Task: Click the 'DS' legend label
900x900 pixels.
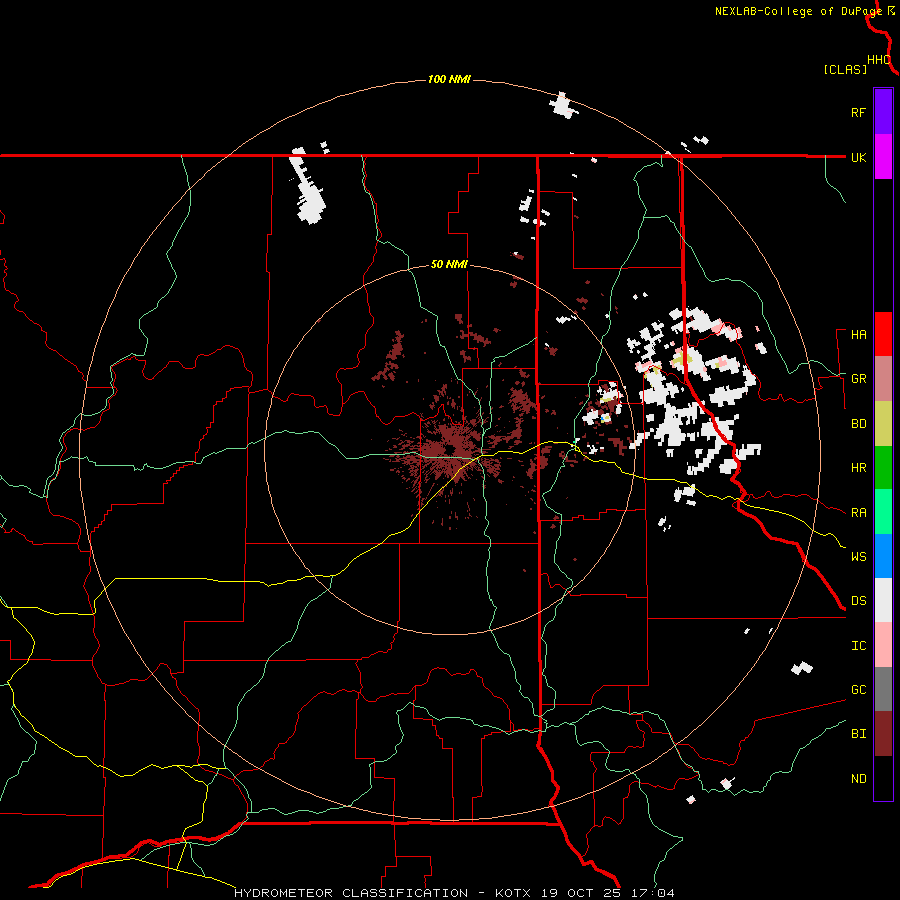Action: [x=858, y=600]
